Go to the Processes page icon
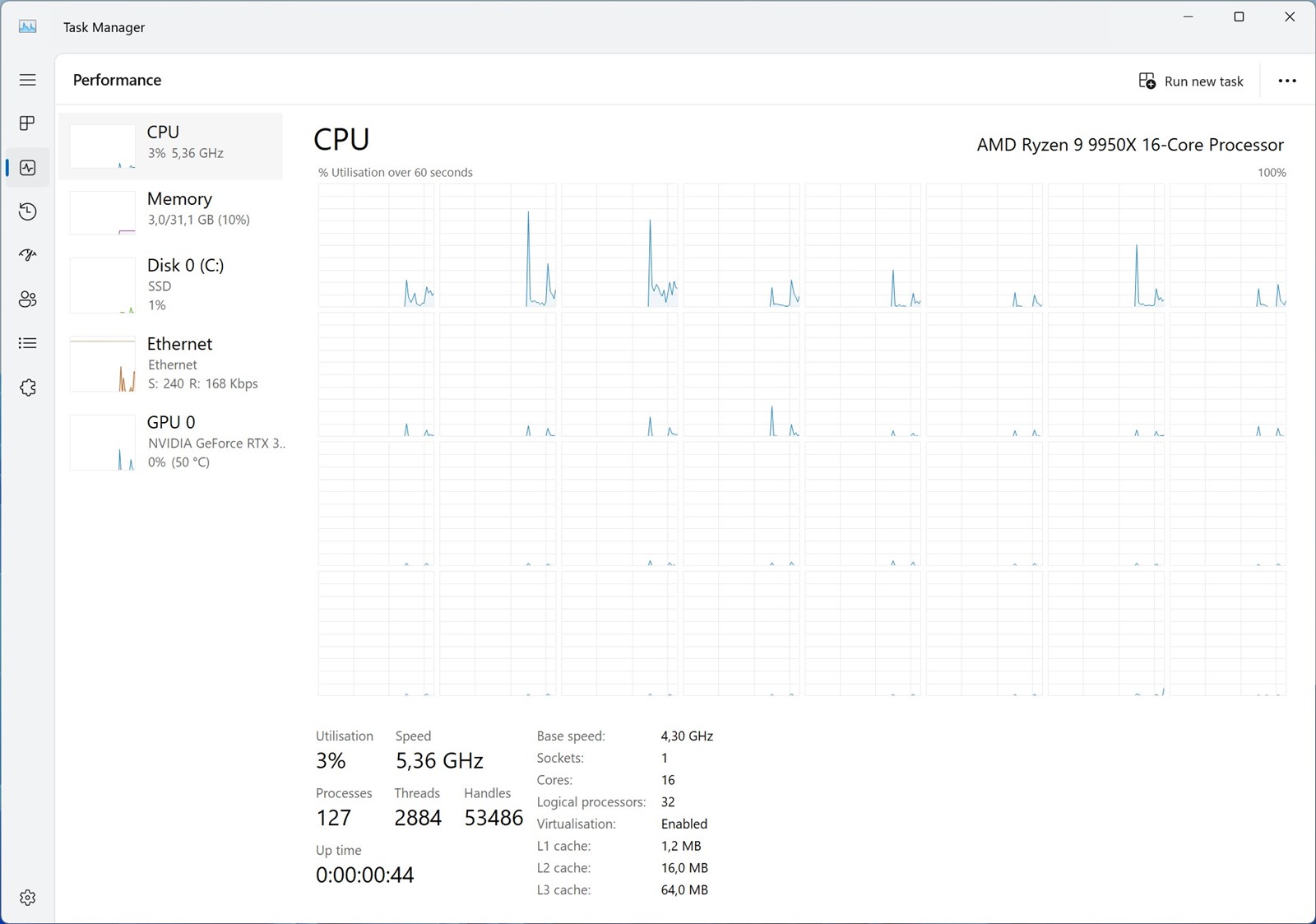The width and height of the screenshot is (1316, 924). click(28, 123)
